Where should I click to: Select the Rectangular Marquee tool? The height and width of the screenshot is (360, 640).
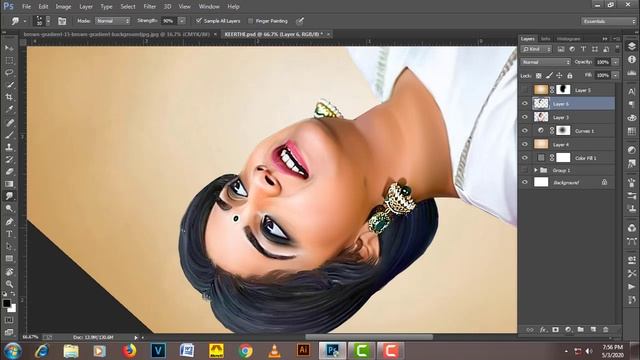(x=9, y=60)
